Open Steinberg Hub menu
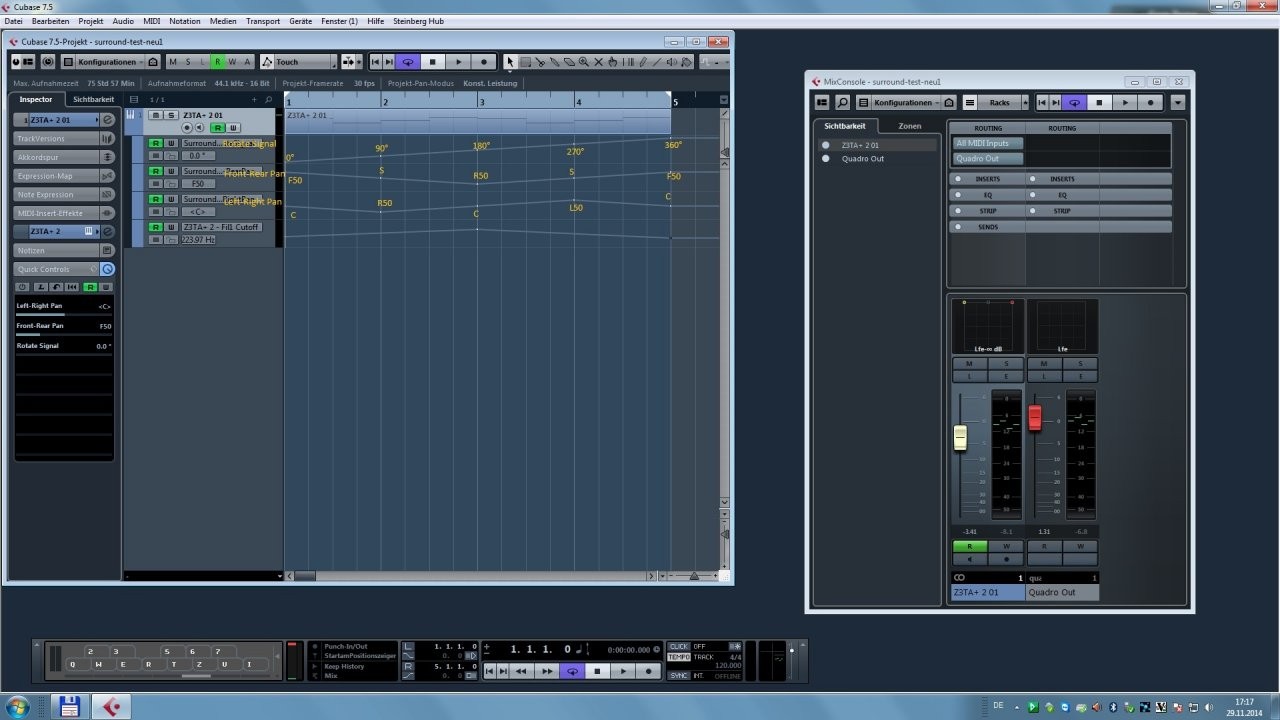Screen dimensions: 1280x720 [x=419, y=21]
